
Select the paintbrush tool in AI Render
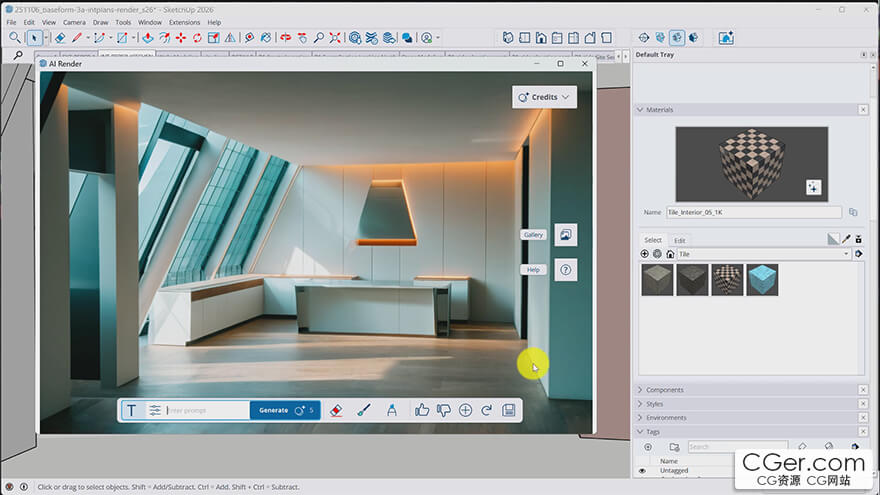coord(364,410)
